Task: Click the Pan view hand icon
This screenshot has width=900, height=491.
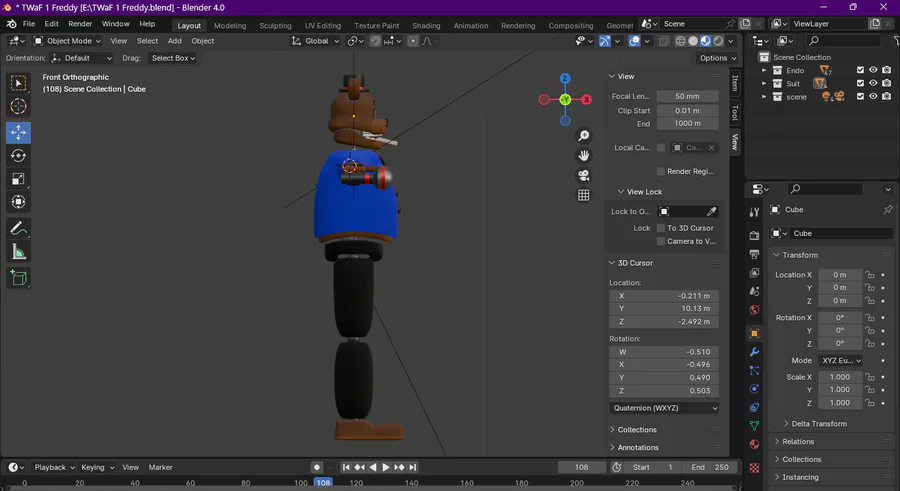Action: (584, 156)
